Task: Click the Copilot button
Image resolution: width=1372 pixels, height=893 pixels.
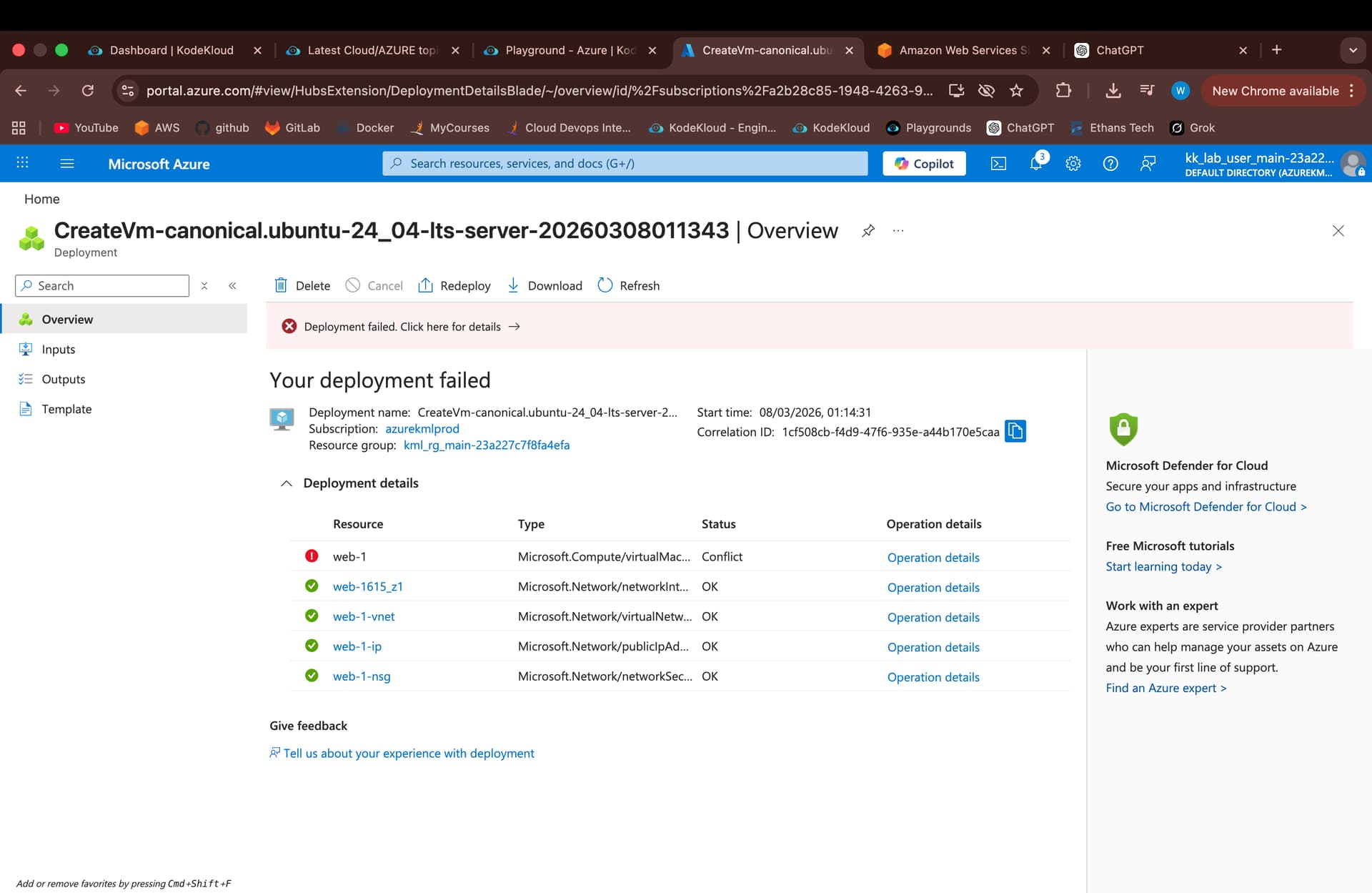Action: [x=924, y=164]
